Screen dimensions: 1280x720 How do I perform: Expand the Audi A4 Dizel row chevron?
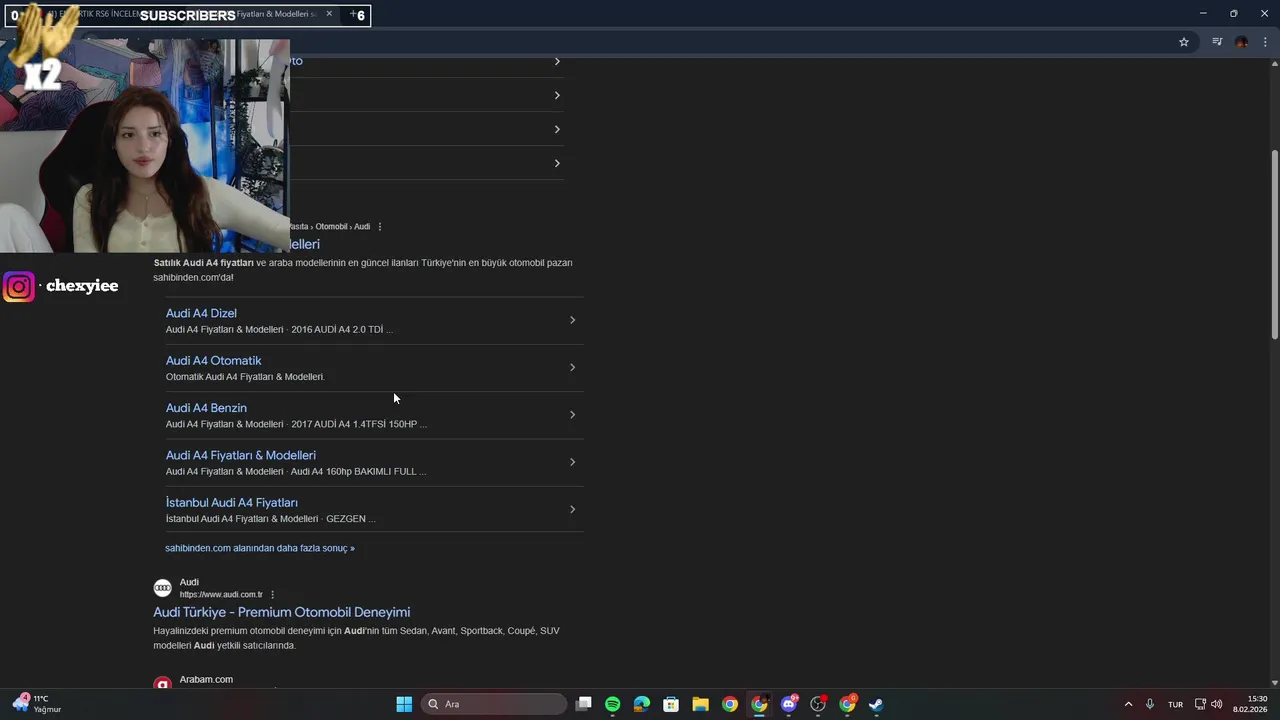[572, 320]
